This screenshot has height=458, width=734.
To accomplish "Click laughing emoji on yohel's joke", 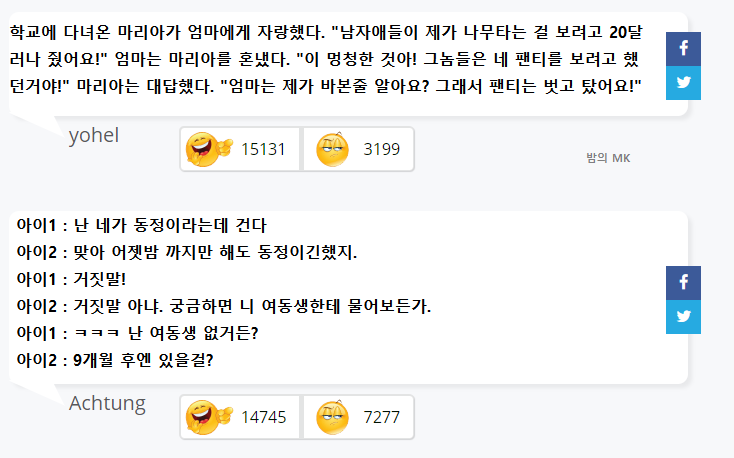I will [209, 149].
